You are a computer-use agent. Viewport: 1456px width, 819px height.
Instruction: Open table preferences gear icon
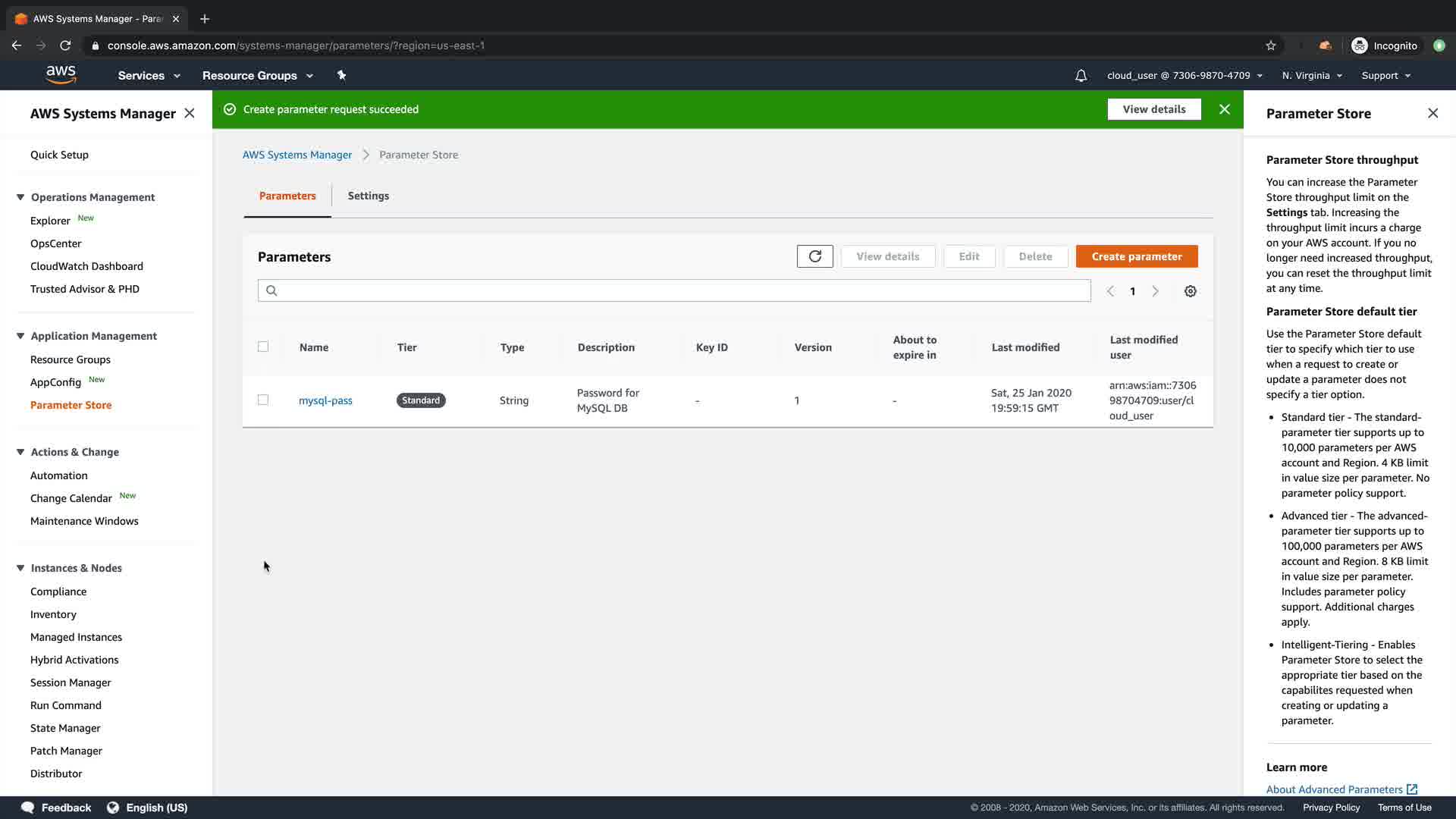[1190, 291]
